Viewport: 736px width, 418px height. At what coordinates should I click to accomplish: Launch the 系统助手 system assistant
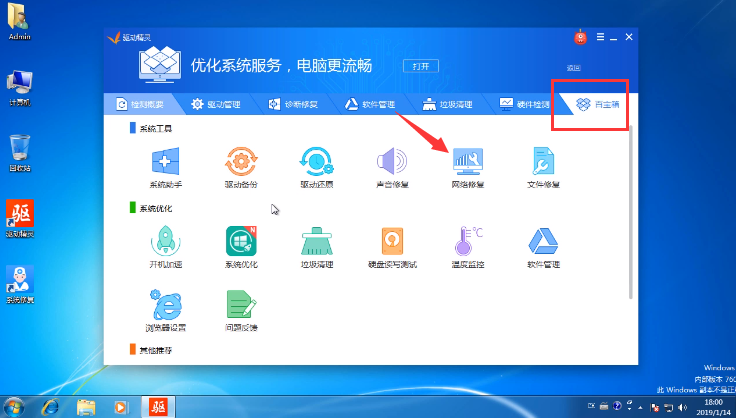click(x=166, y=162)
